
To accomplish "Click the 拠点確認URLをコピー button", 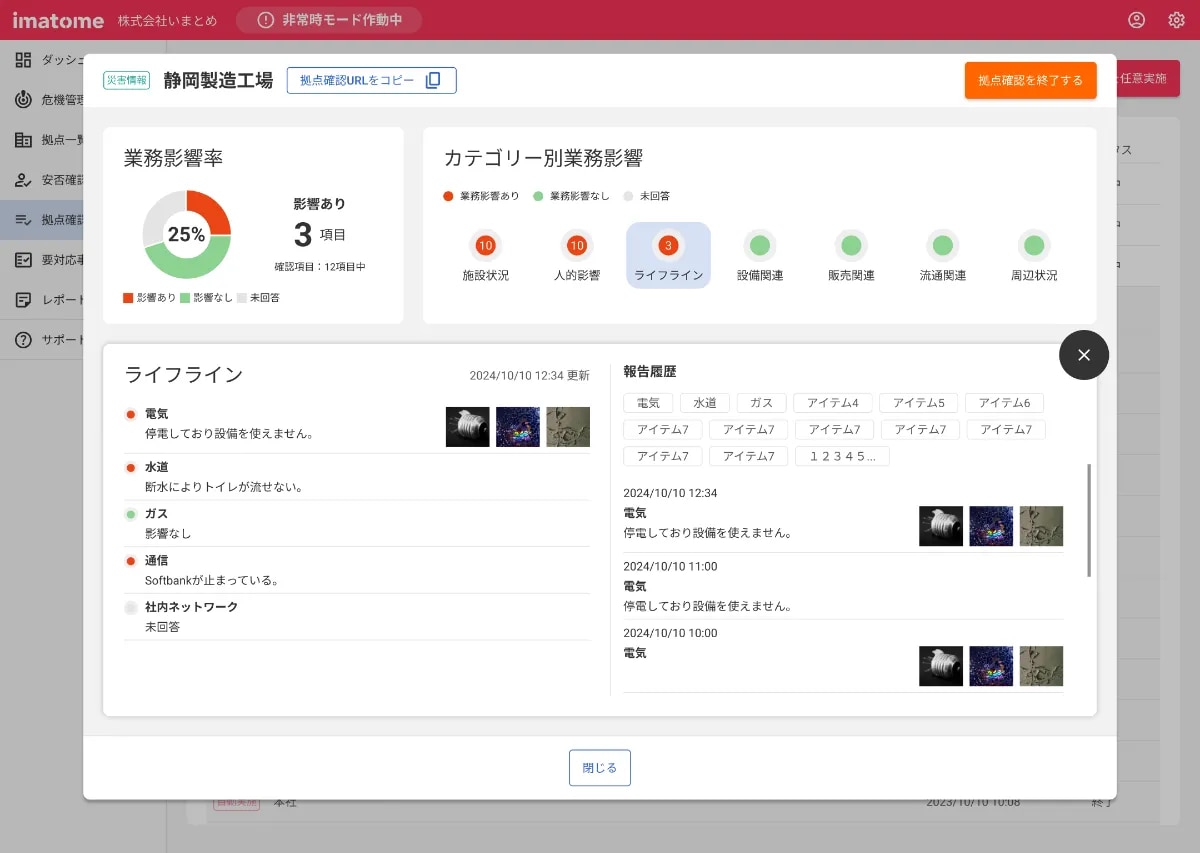I will tap(371, 81).
